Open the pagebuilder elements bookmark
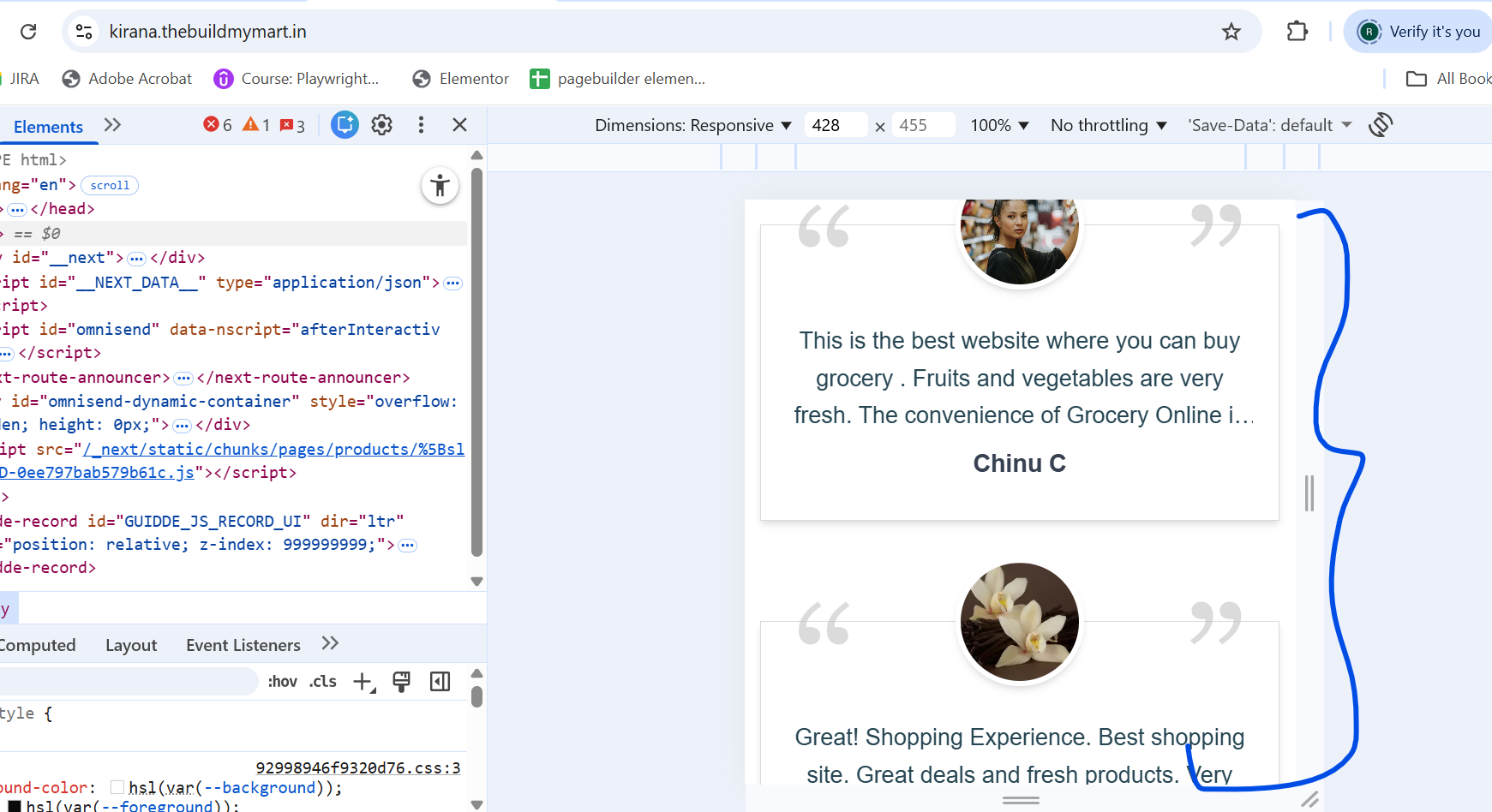Screen dimensions: 1492x812 [618, 79]
